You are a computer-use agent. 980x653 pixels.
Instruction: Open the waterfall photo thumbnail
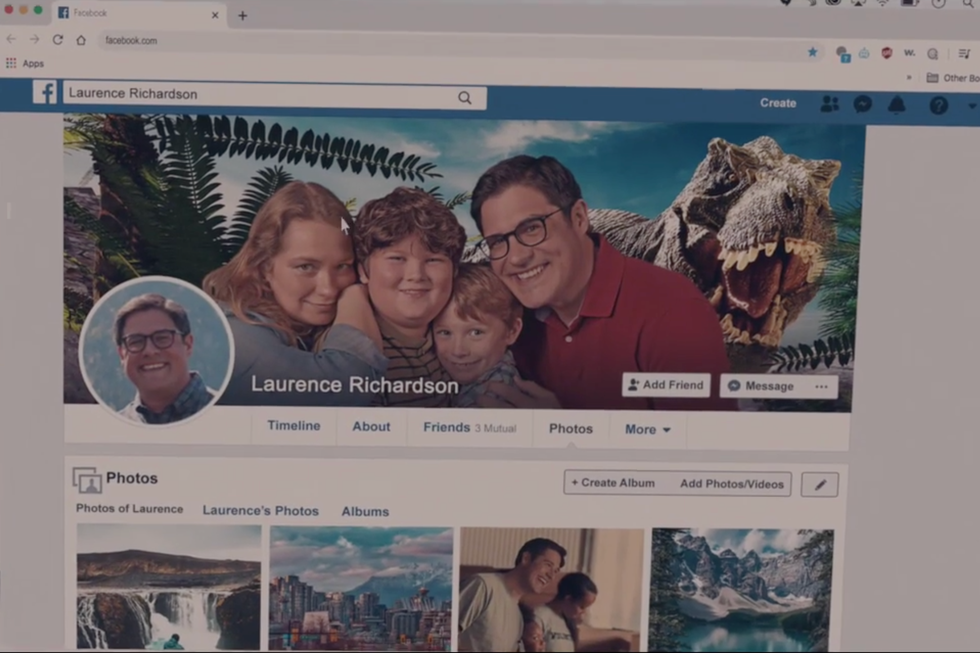tap(169, 587)
